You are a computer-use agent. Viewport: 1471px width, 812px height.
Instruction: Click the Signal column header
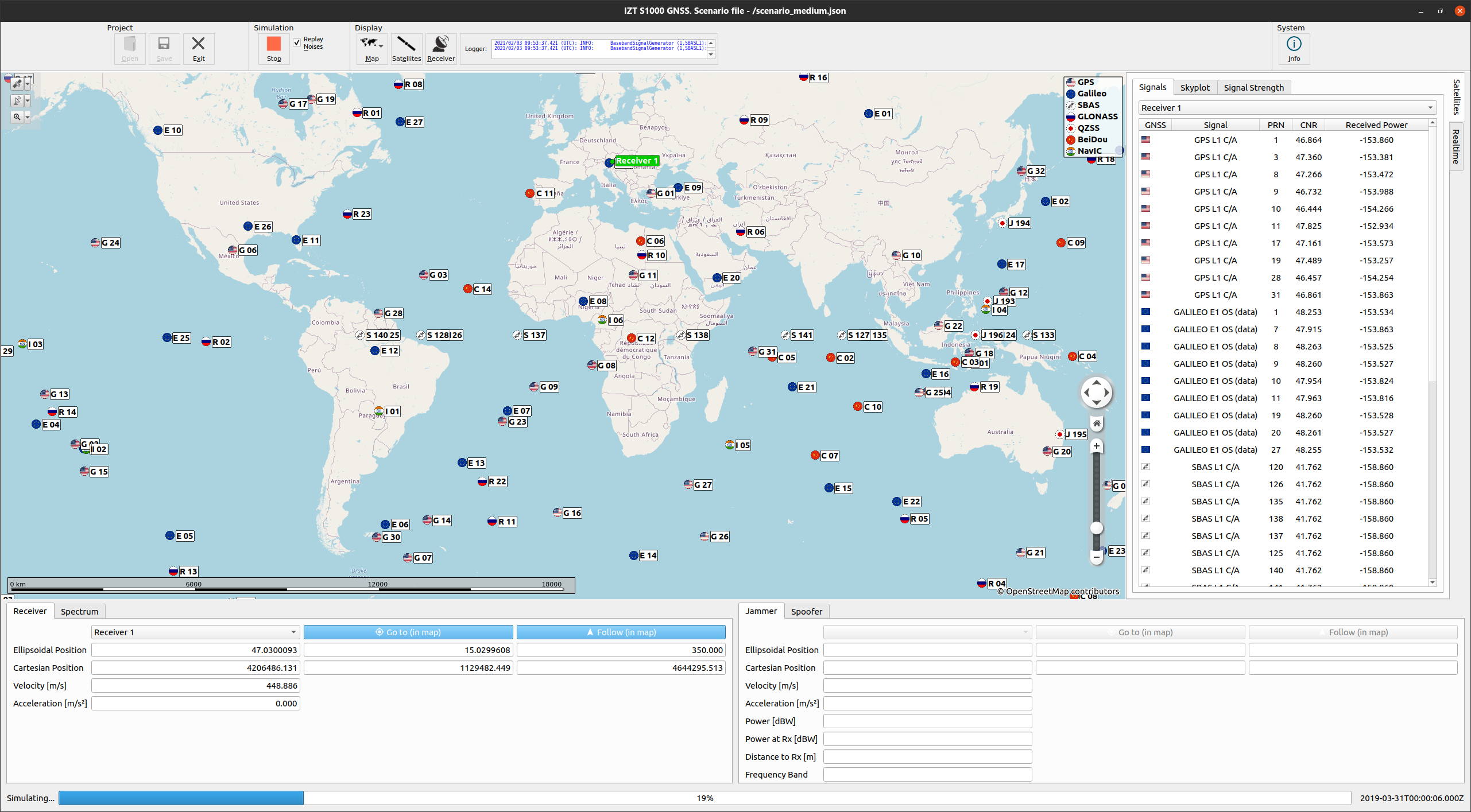(1215, 125)
